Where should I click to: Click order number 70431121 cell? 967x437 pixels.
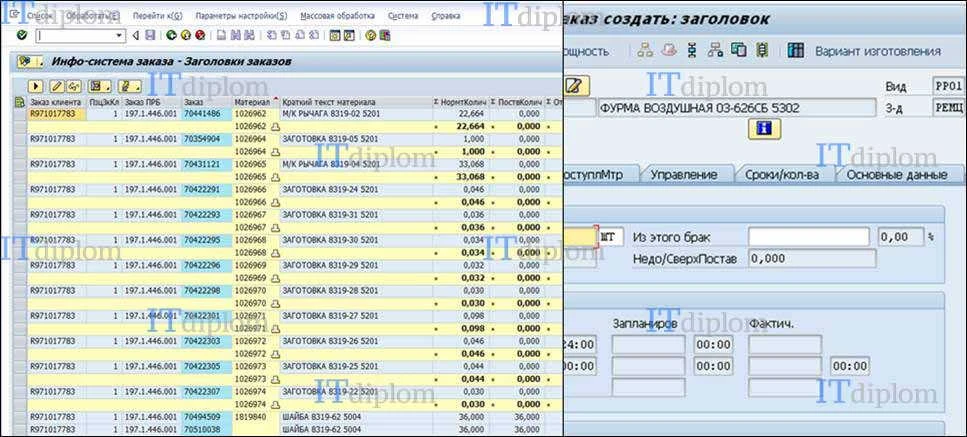point(207,165)
